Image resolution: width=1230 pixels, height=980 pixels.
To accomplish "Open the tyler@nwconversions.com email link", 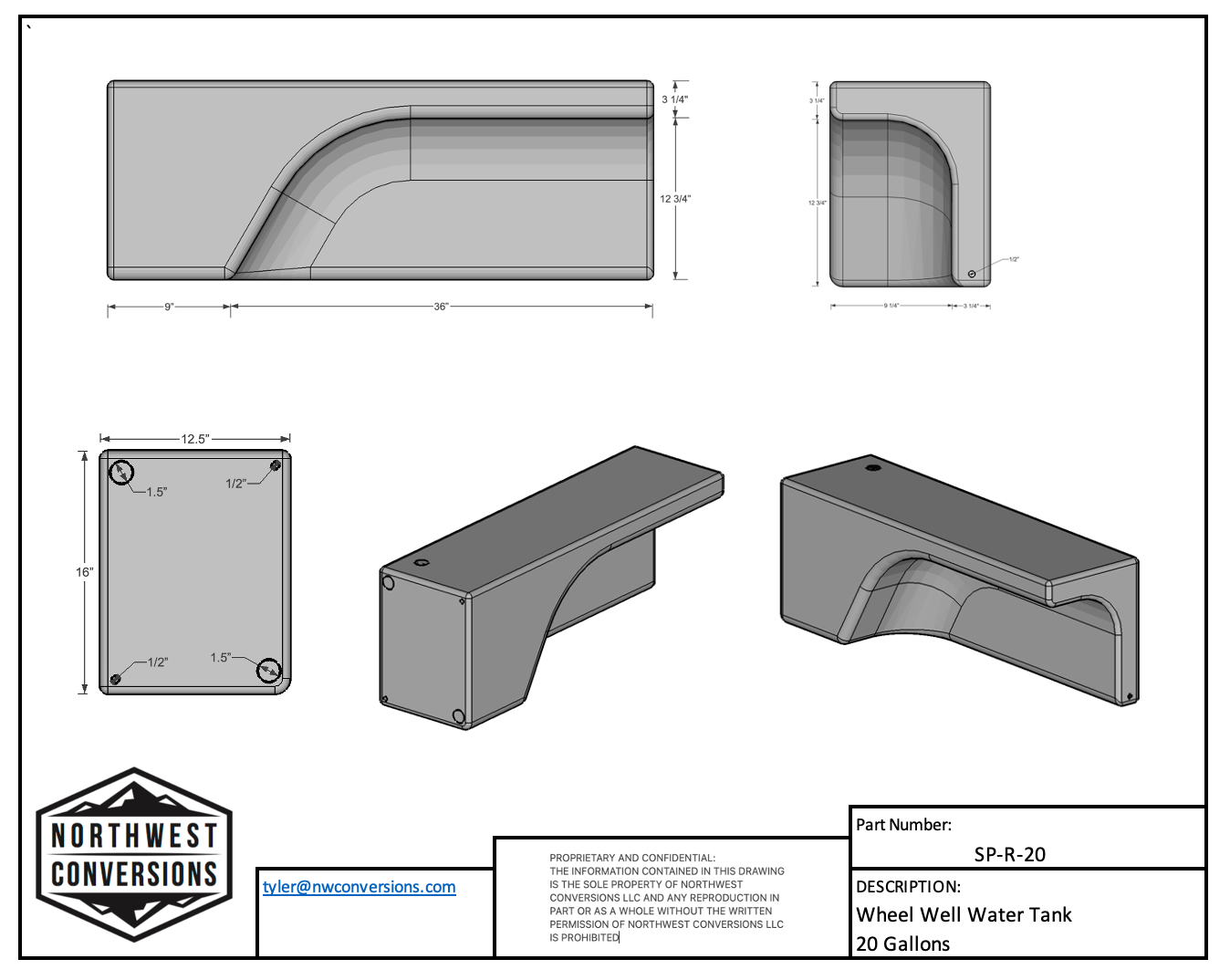I will point(358,886).
